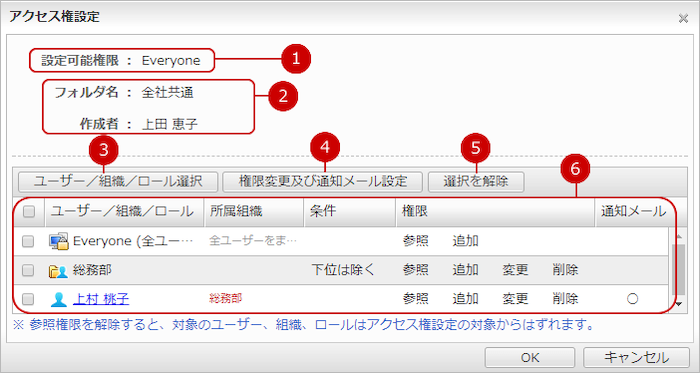Click the 上村 桃子 user icon

click(x=58, y=299)
